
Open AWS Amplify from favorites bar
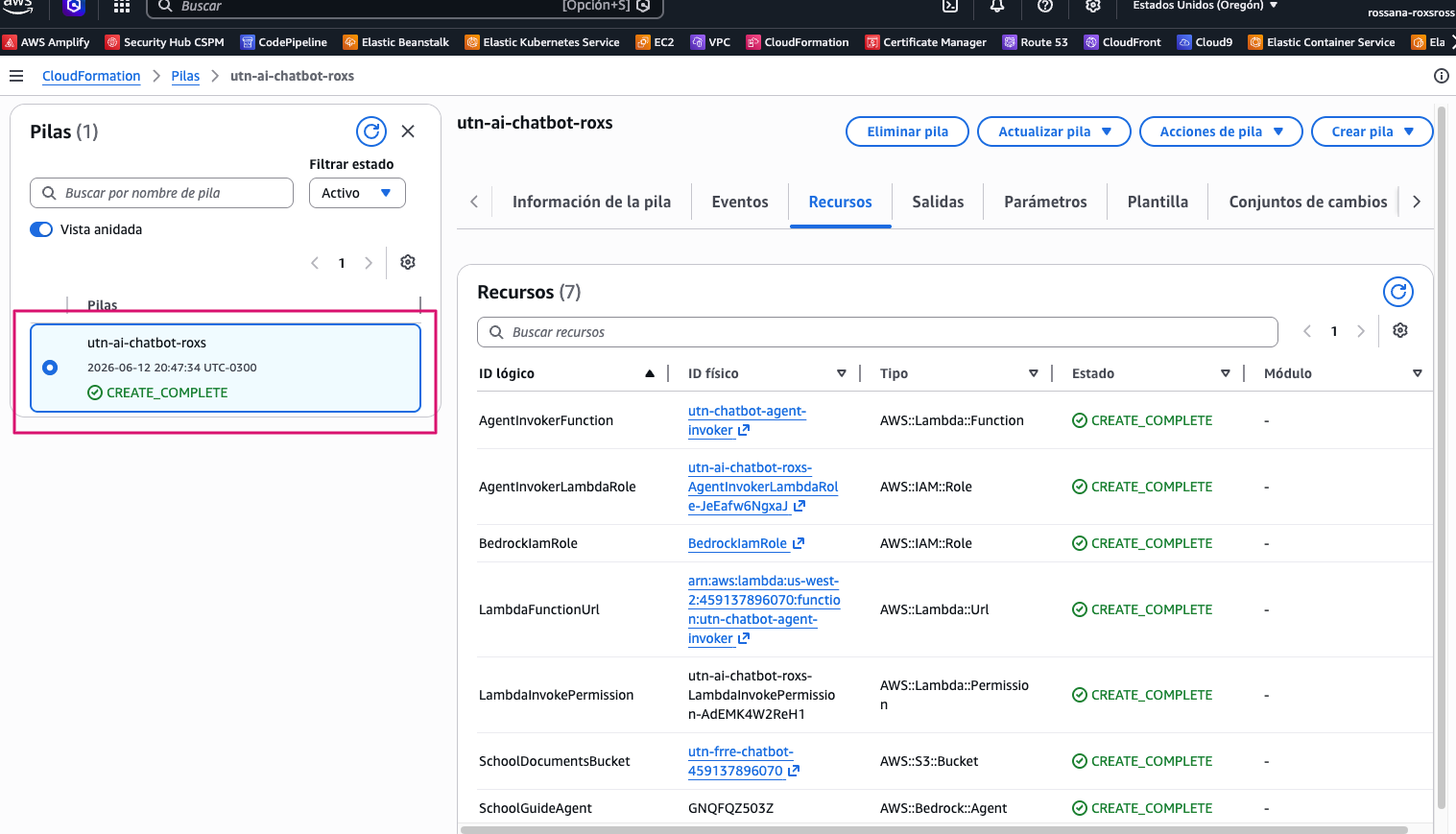pyautogui.click(x=46, y=42)
